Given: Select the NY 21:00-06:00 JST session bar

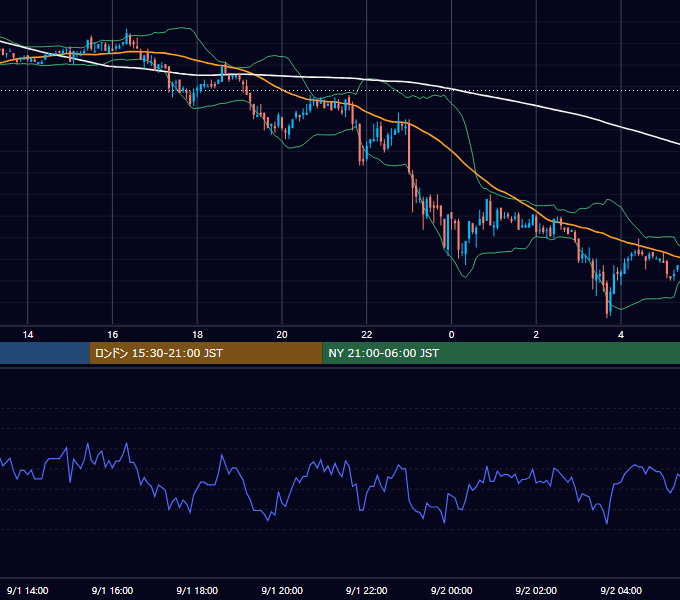Looking at the screenshot, I should (501, 353).
